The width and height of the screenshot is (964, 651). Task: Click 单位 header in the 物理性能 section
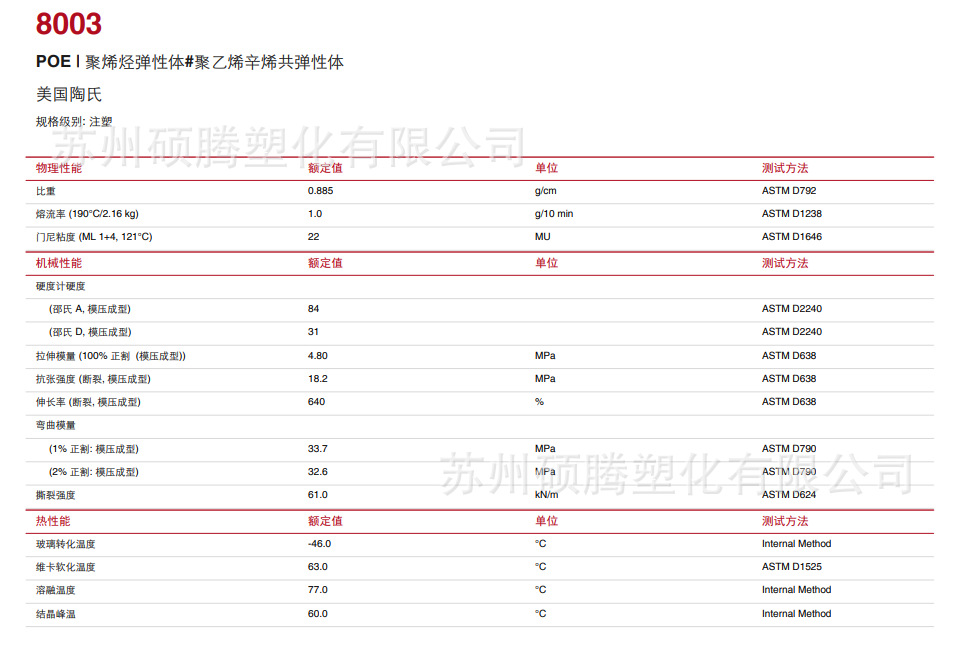tap(546, 168)
